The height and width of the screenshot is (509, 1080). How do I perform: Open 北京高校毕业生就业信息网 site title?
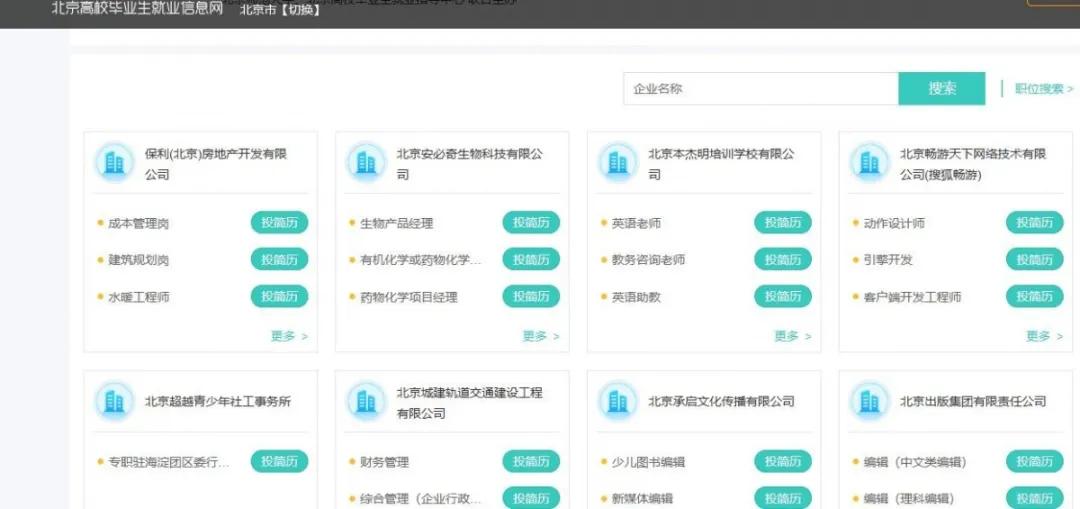click(x=138, y=8)
